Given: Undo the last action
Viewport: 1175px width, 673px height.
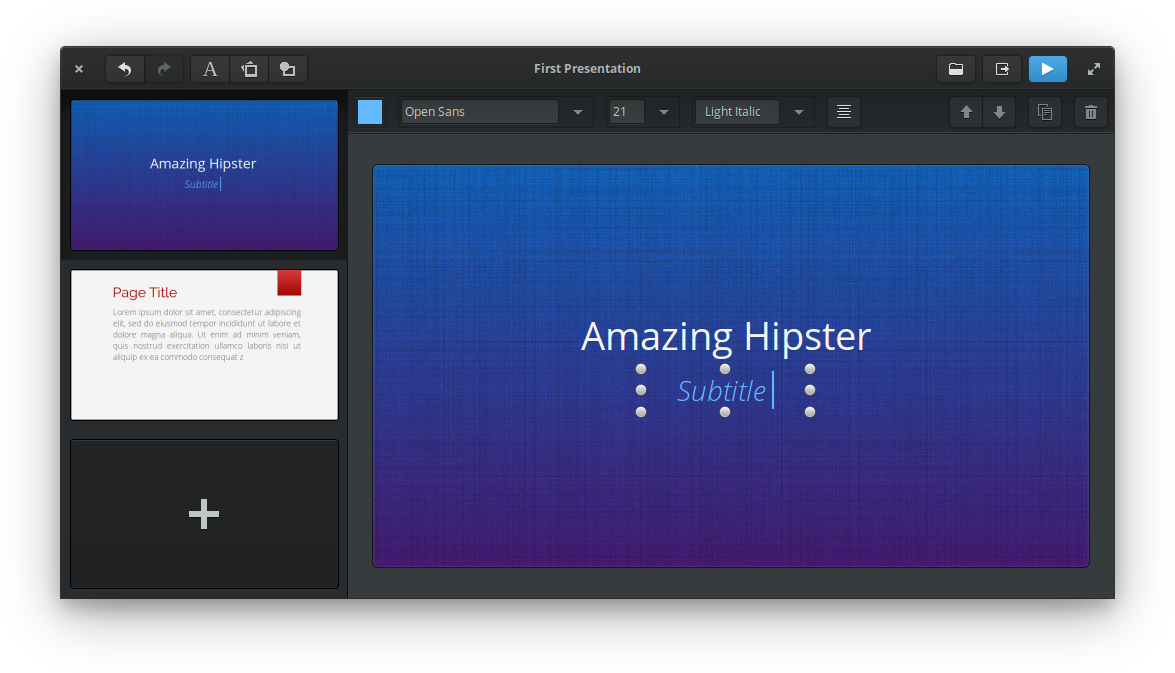Looking at the screenshot, I should click(x=125, y=69).
